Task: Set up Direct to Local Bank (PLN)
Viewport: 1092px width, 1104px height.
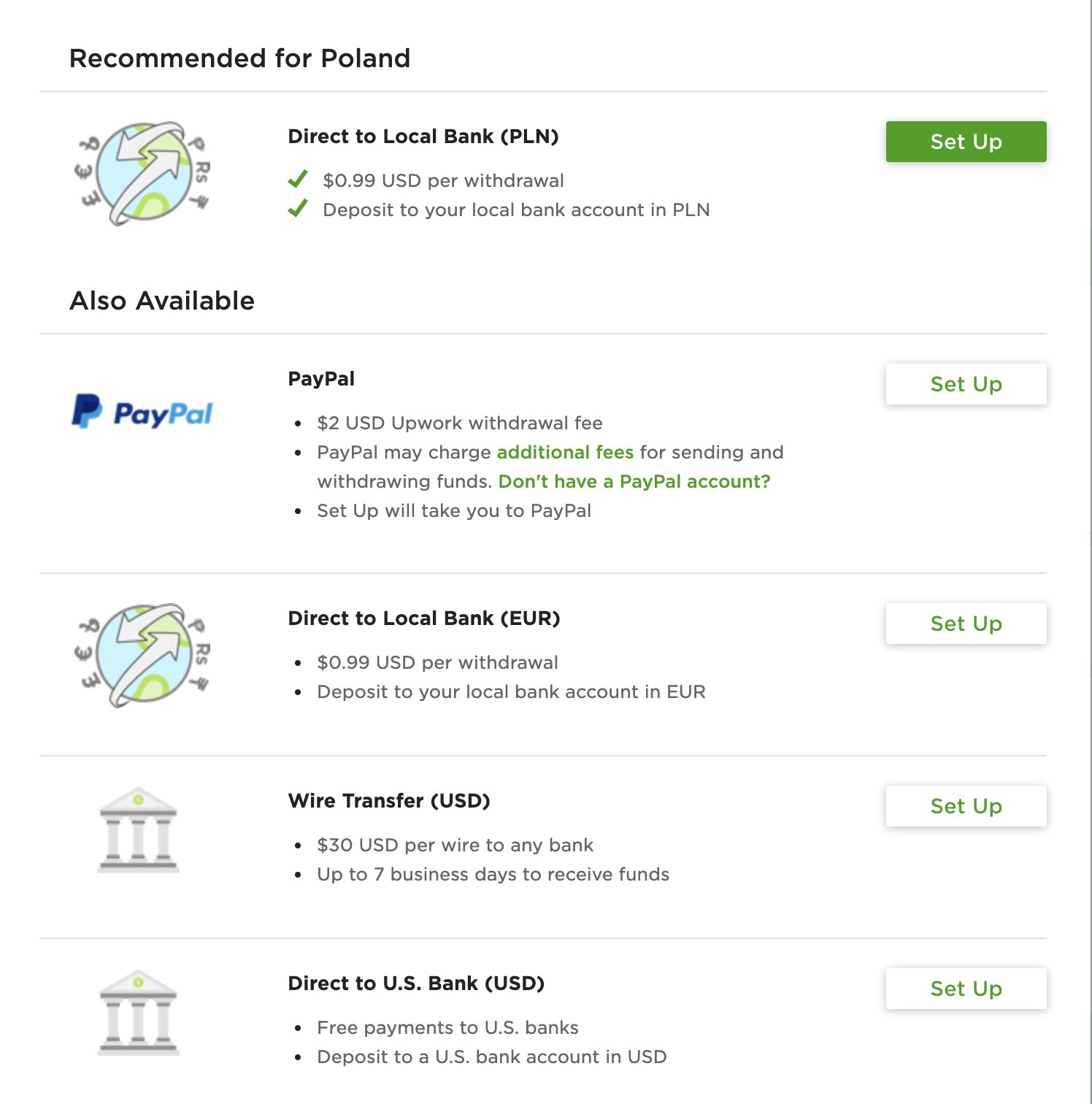Action: (x=966, y=142)
